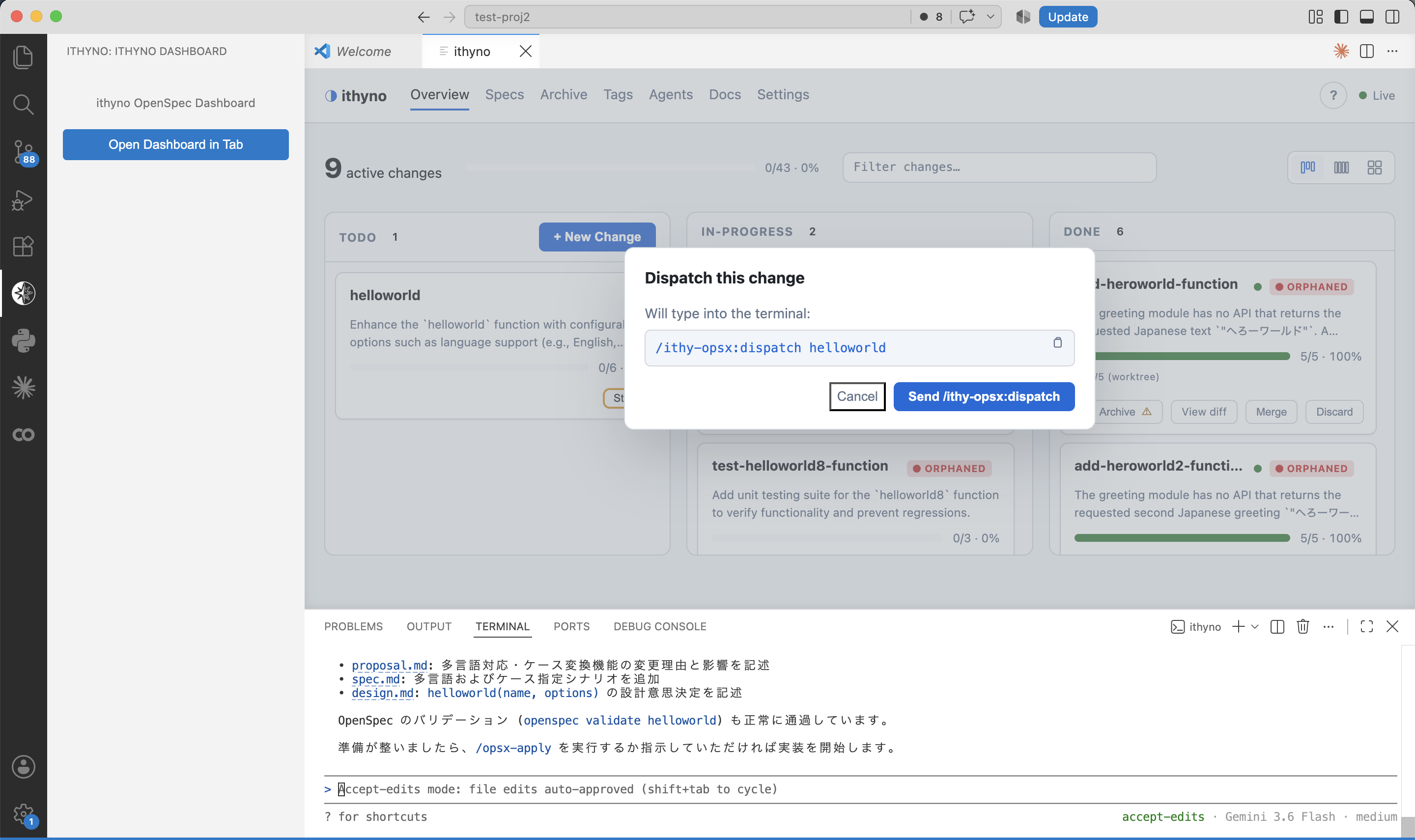The height and width of the screenshot is (840, 1415).
Task: Maximize the terminal panel size
Action: click(1367, 627)
